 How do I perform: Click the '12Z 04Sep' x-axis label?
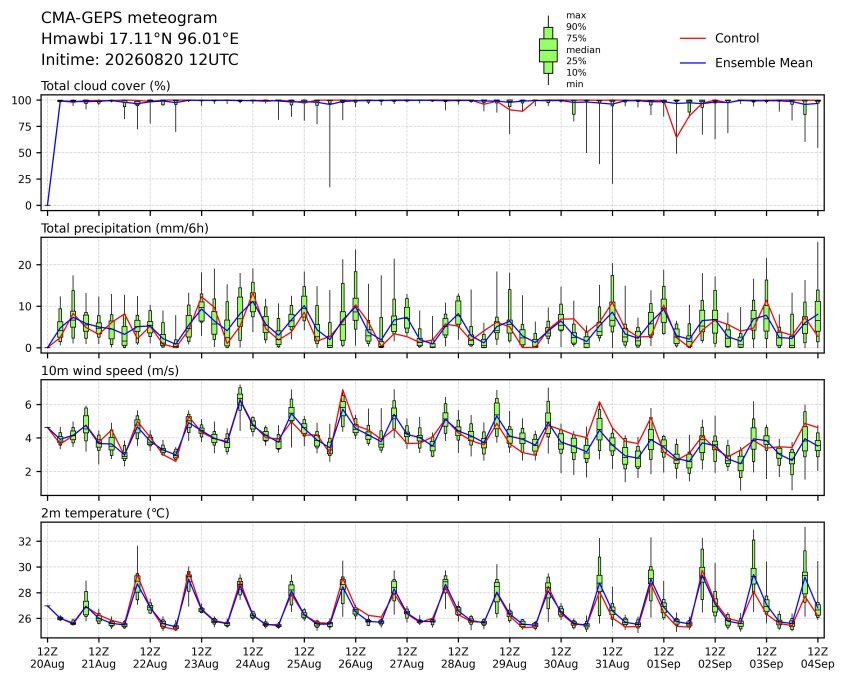point(818,658)
